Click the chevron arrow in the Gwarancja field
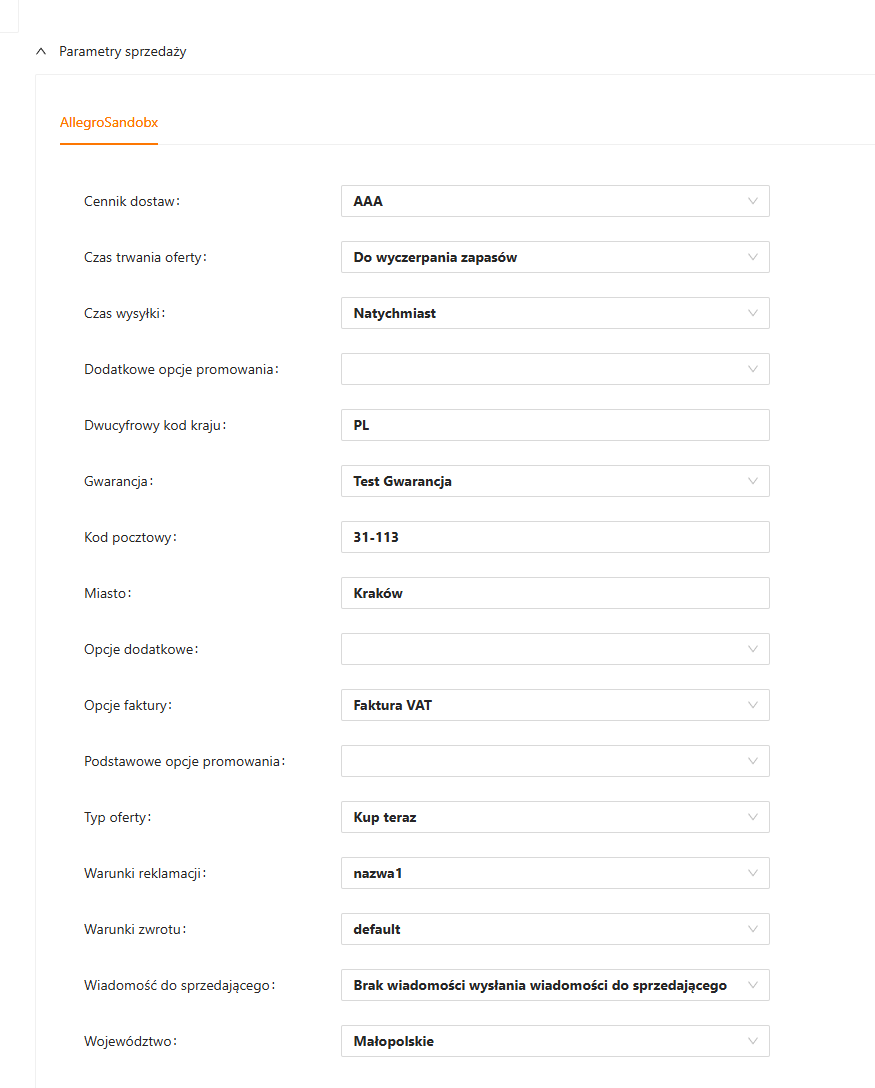The width and height of the screenshot is (875, 1088). 753,481
